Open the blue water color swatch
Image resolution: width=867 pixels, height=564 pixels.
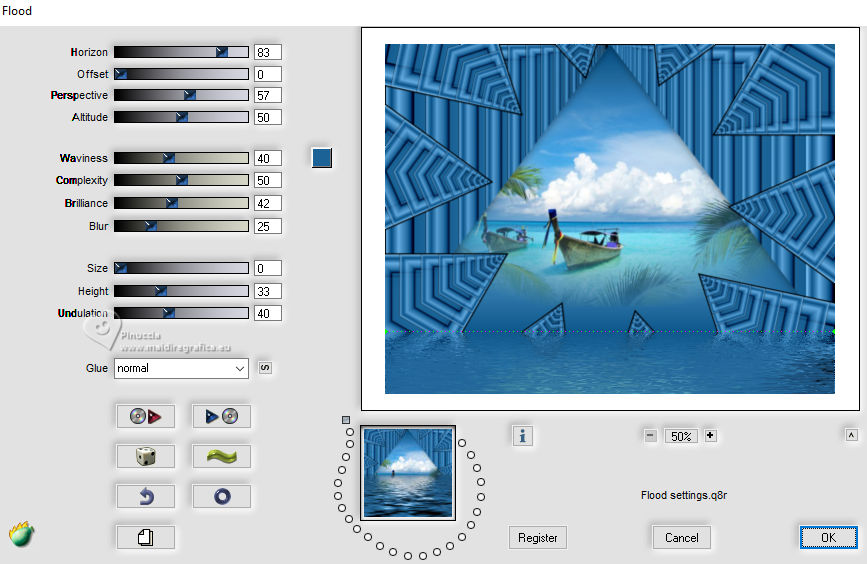[322, 158]
